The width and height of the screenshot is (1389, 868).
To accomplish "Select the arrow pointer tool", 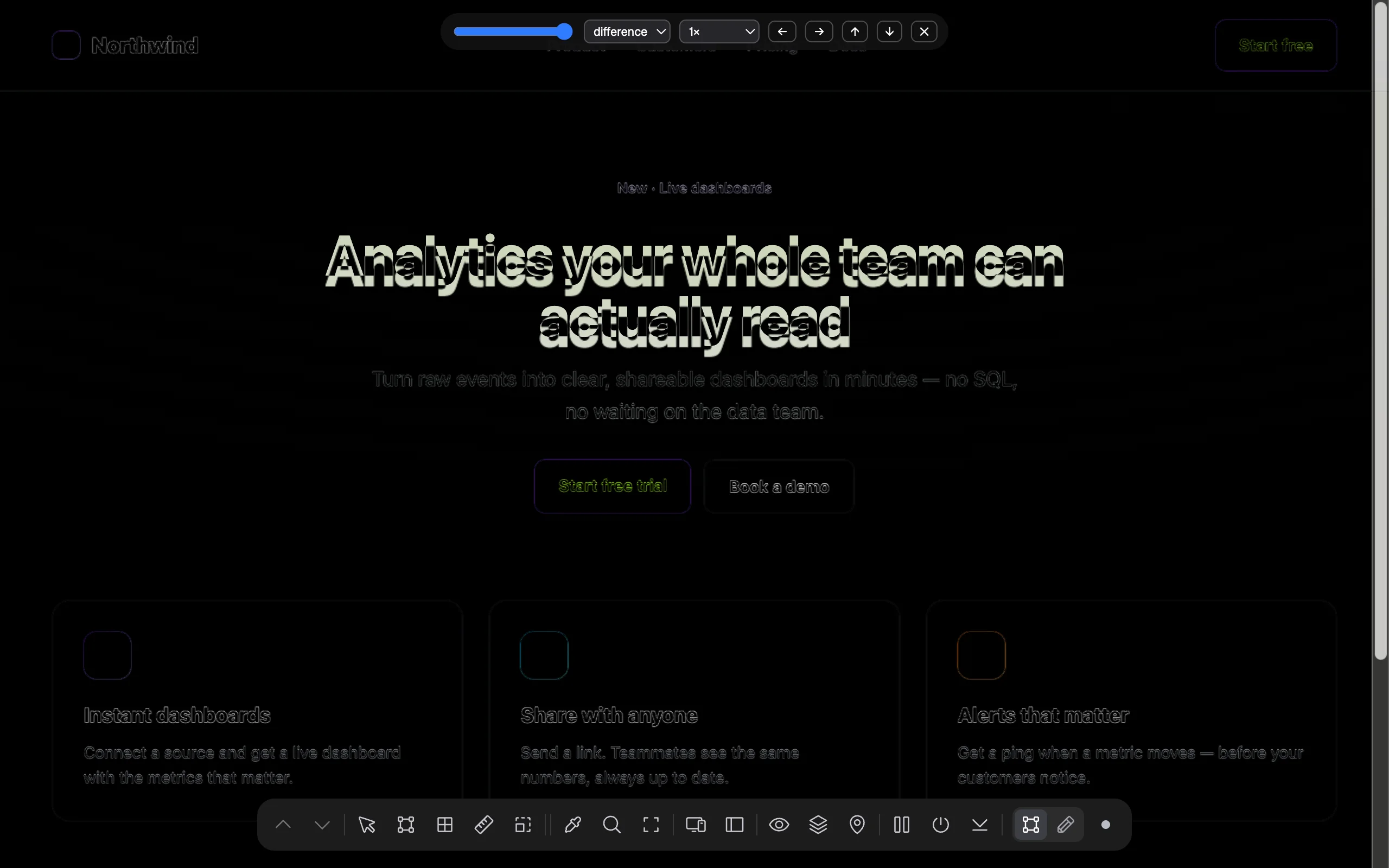I will click(x=367, y=825).
